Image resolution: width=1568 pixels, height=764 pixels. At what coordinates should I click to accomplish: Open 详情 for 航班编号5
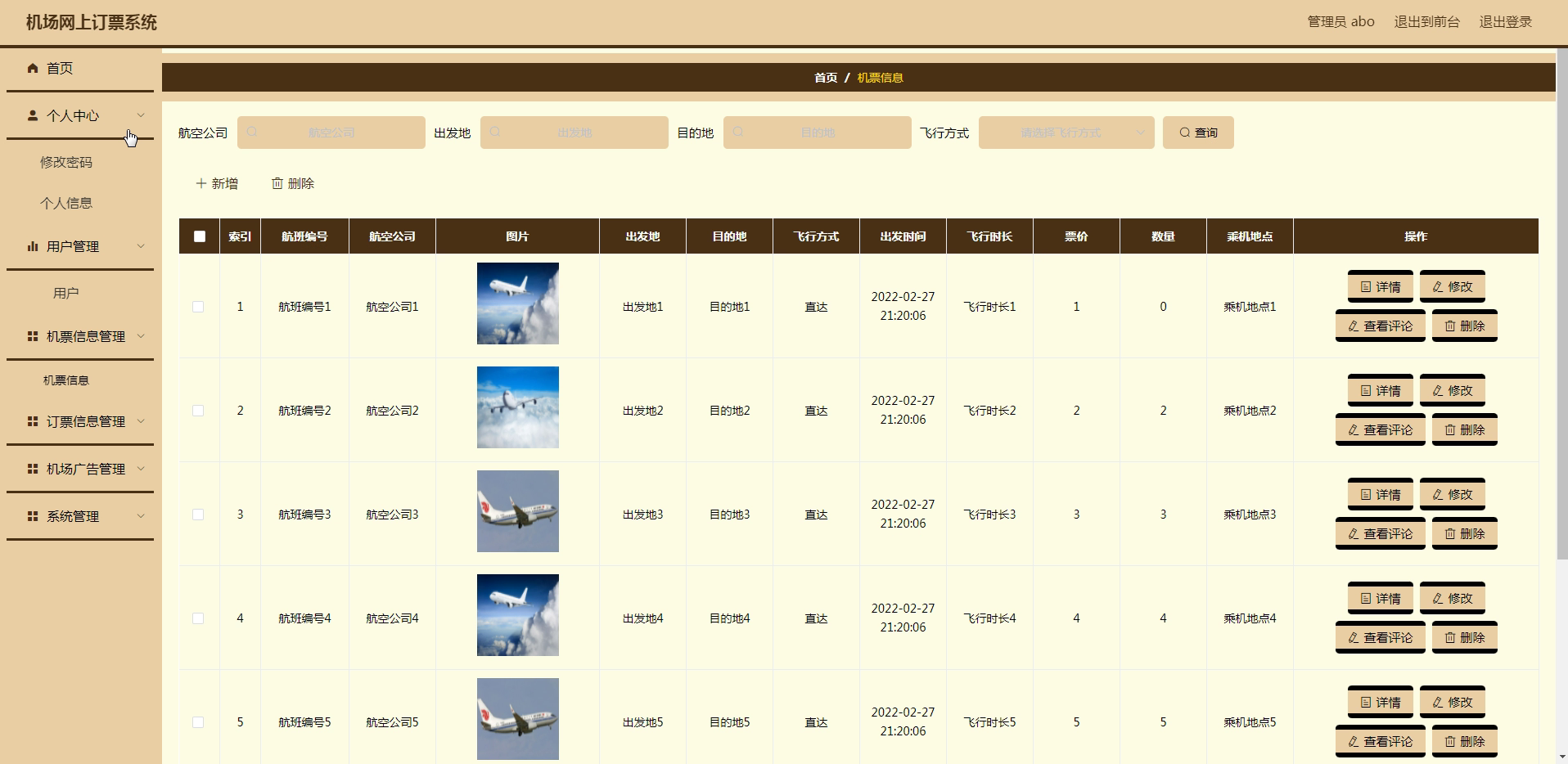pyautogui.click(x=1381, y=702)
